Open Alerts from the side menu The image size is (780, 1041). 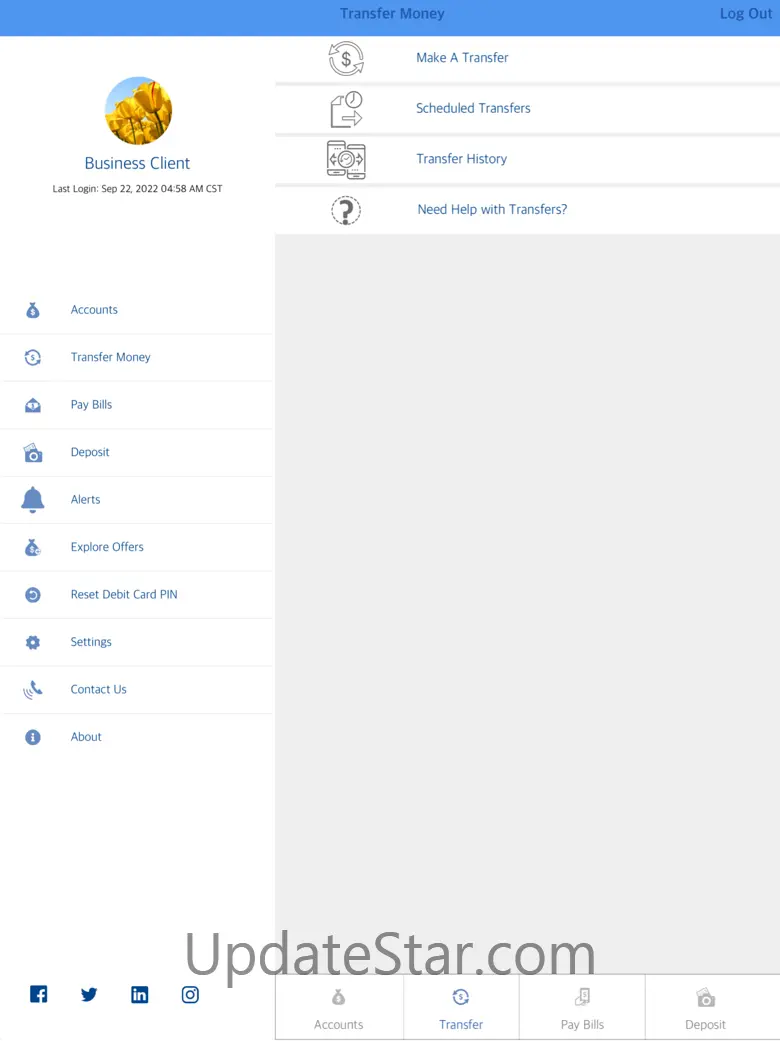[137, 500]
